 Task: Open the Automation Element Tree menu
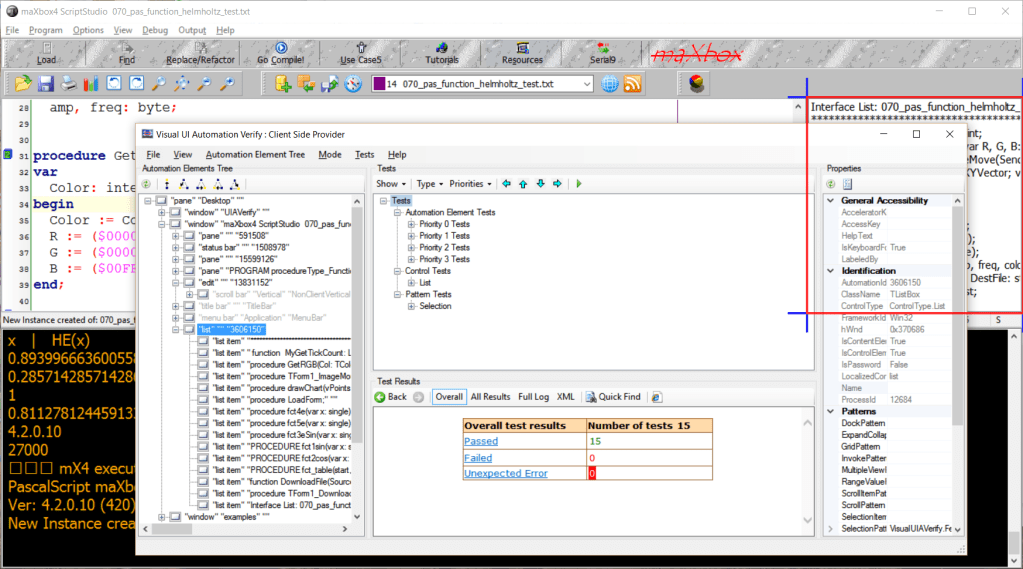(x=255, y=155)
